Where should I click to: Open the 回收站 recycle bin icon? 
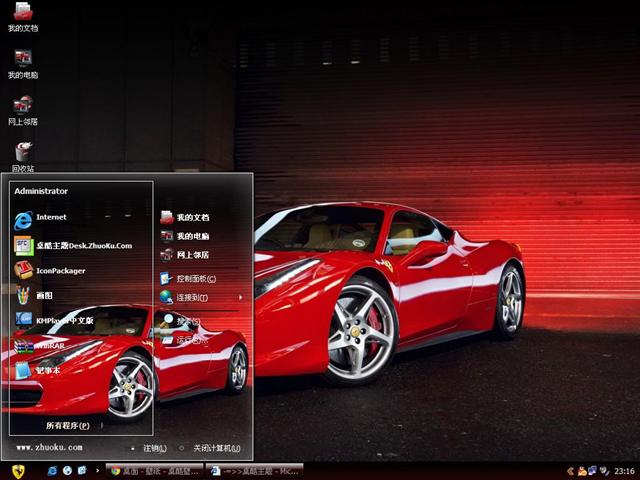tap(23, 157)
